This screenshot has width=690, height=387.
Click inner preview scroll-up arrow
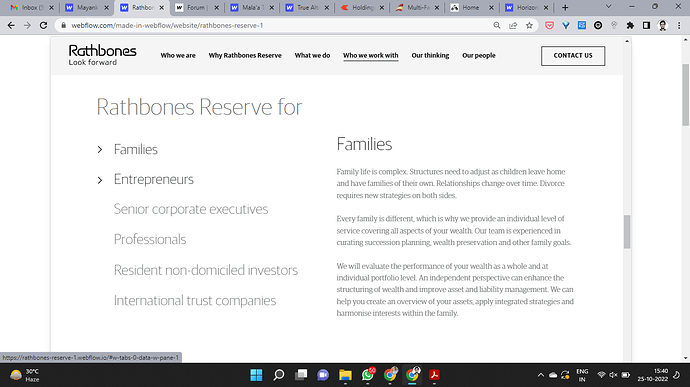click(x=627, y=41)
